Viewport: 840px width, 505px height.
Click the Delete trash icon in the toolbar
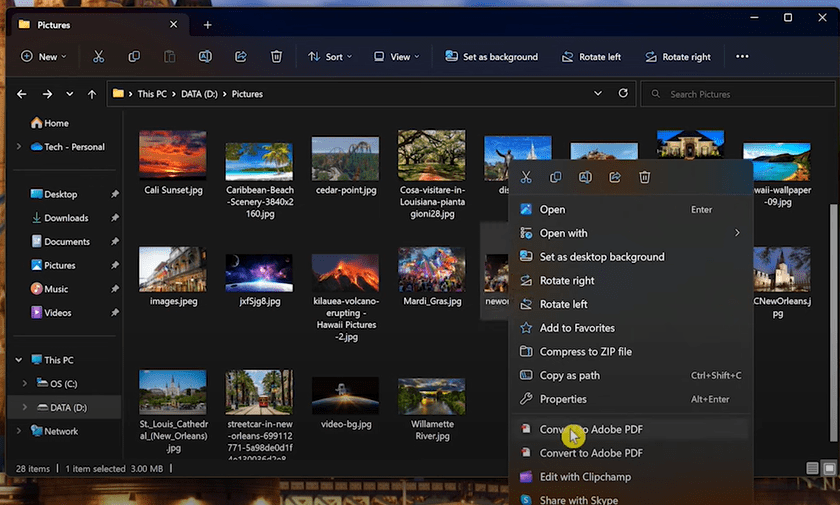[276, 56]
